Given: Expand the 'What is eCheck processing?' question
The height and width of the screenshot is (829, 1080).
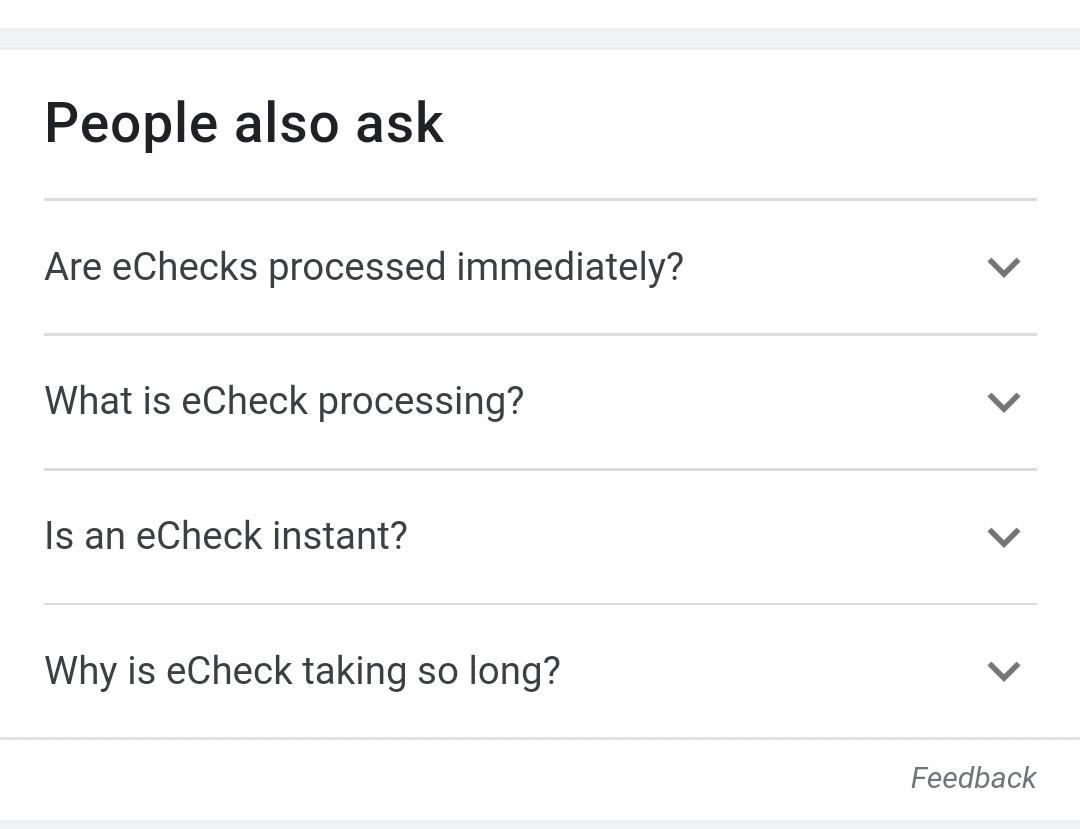Looking at the screenshot, I should (540, 402).
